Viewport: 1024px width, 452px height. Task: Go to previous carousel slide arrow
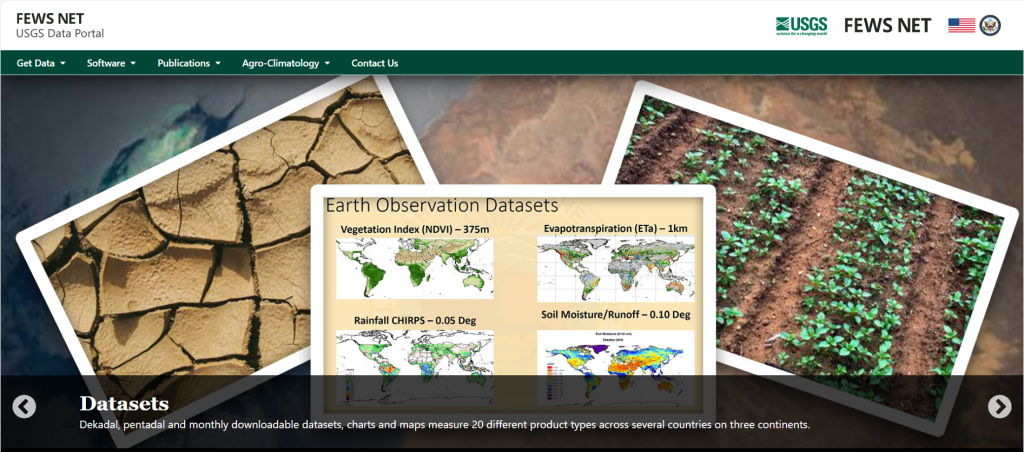coord(24,406)
